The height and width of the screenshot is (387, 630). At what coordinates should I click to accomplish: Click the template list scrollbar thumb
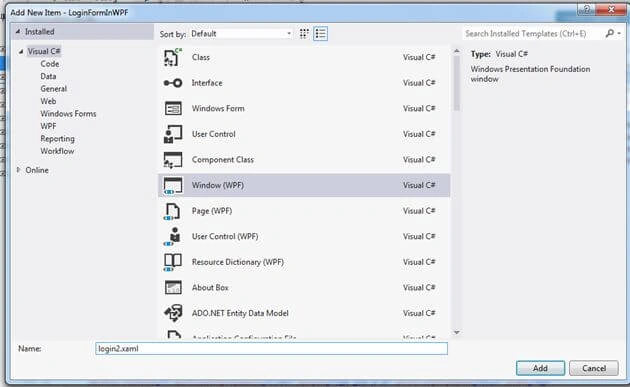pos(456,83)
